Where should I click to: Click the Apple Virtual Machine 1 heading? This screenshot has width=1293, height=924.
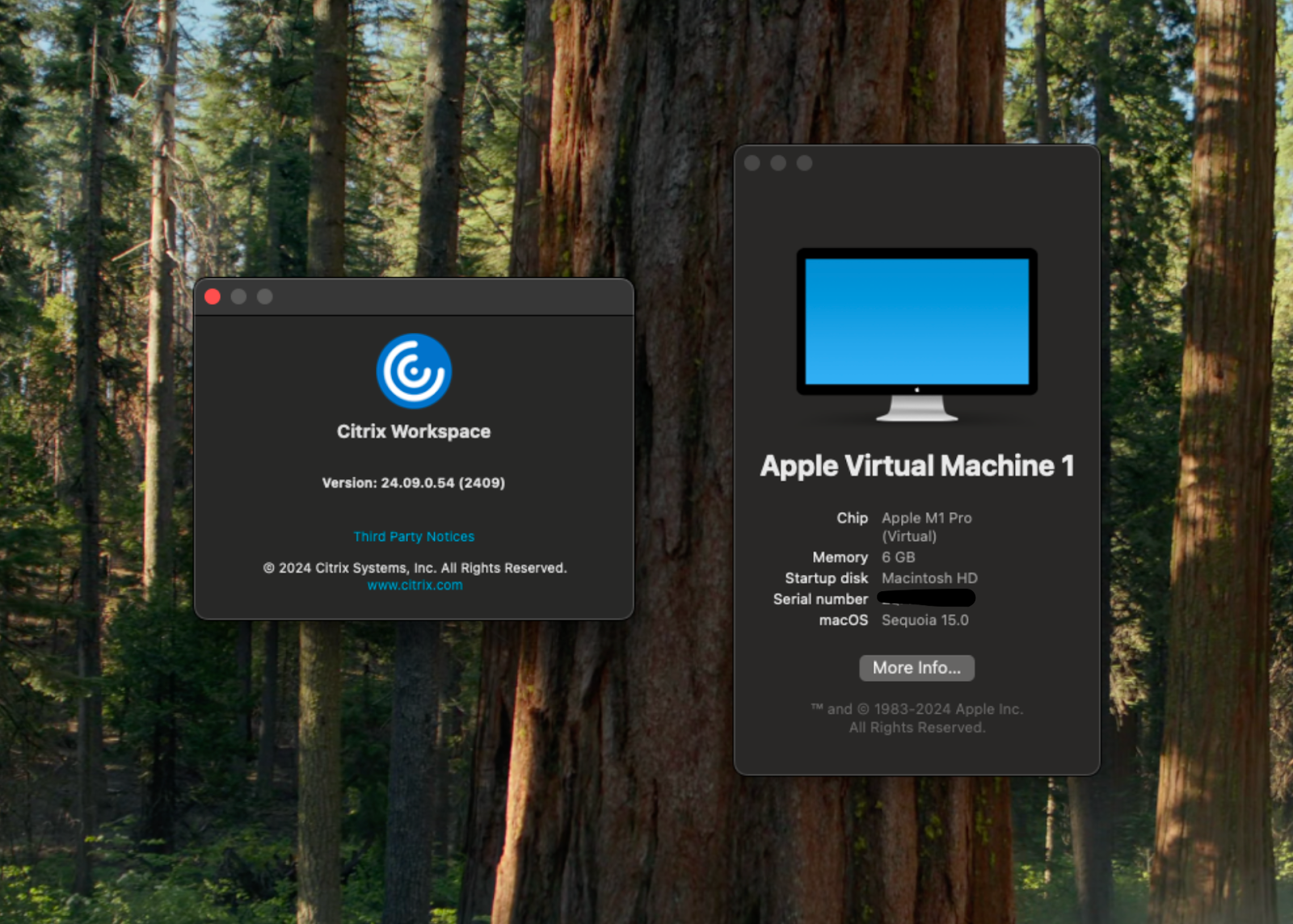pos(916,466)
